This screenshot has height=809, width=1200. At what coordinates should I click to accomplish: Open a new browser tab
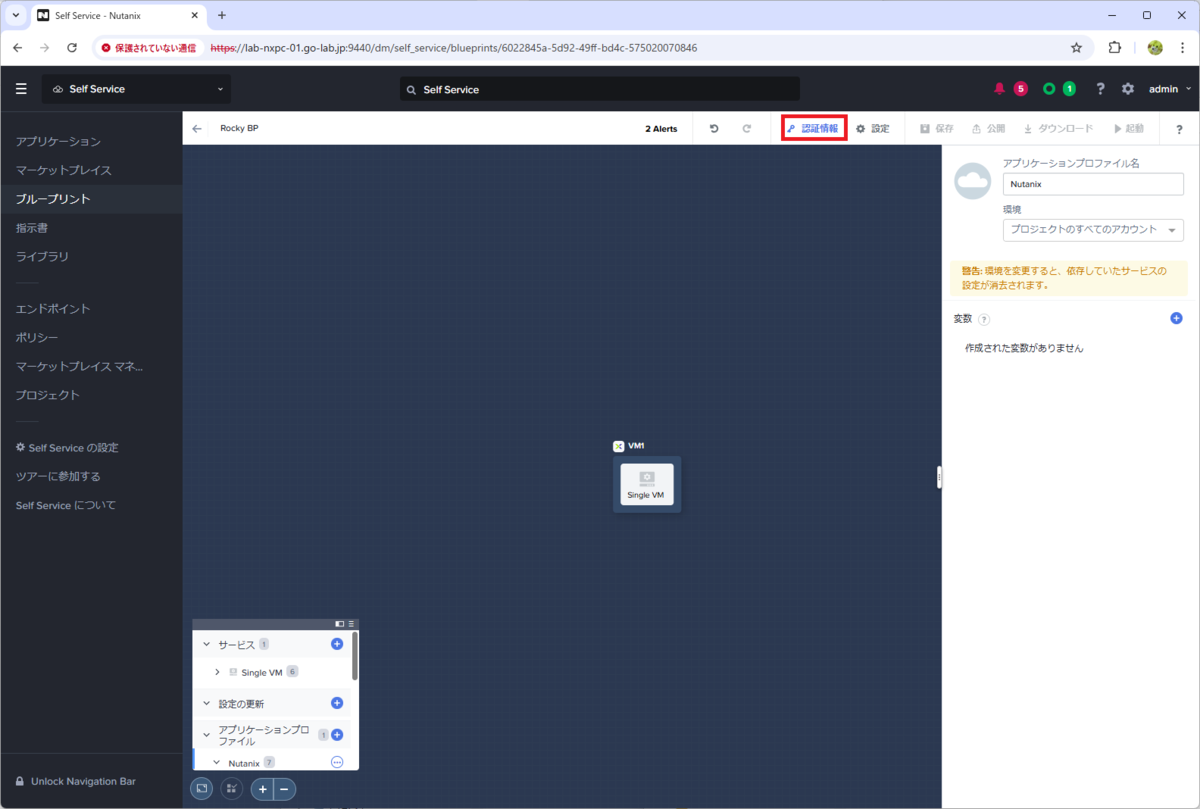(221, 15)
